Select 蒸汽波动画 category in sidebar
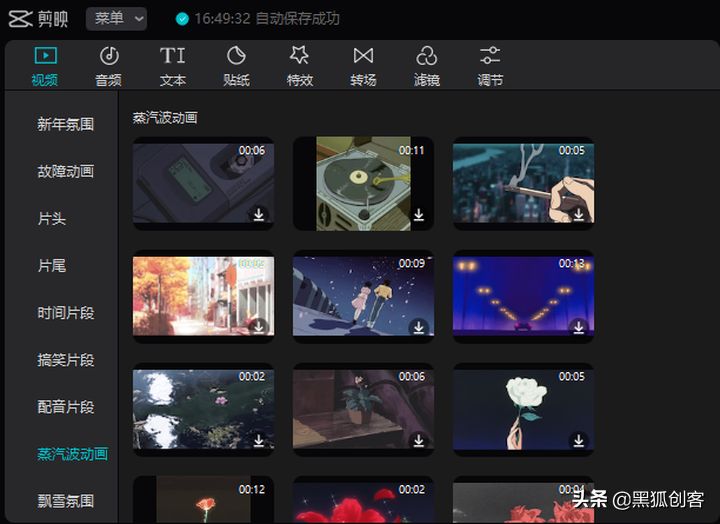720x524 pixels. coord(73,454)
